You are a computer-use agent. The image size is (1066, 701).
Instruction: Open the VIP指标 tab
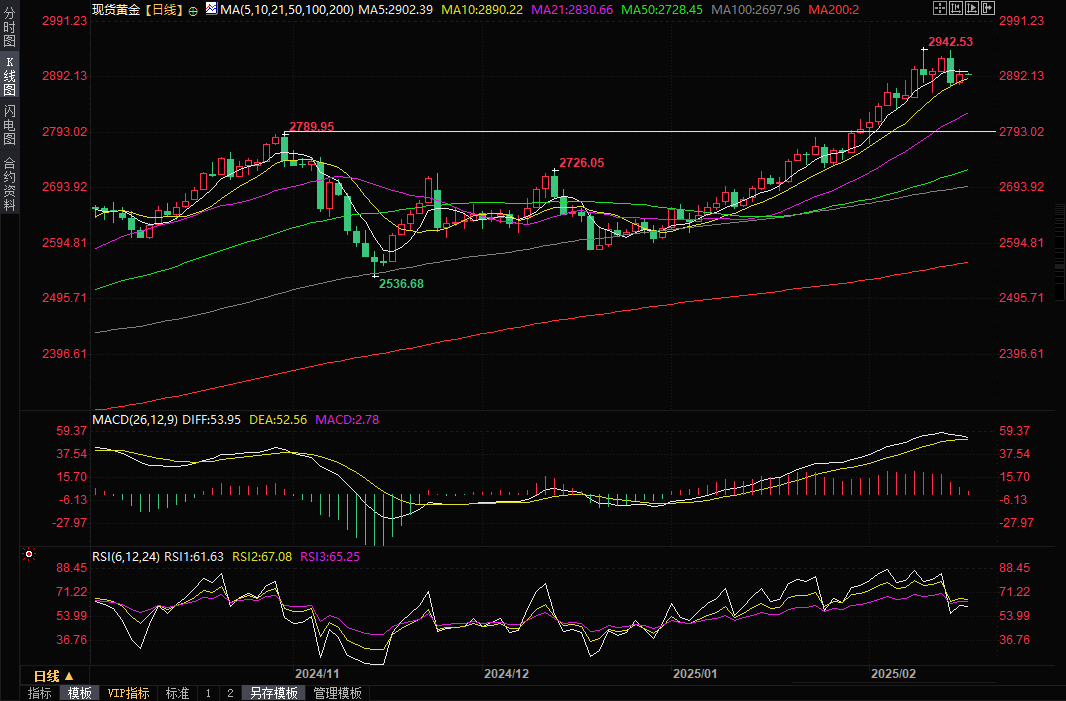pyautogui.click(x=128, y=693)
